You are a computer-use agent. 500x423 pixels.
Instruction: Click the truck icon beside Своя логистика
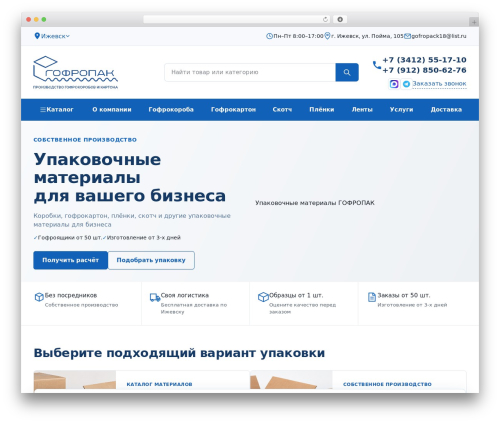click(155, 297)
